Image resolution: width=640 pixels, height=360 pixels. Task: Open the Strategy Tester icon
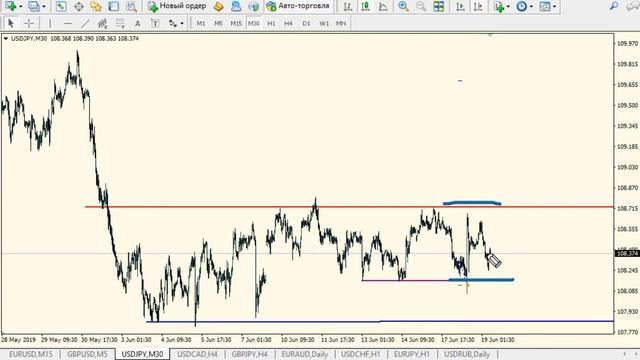point(131,6)
